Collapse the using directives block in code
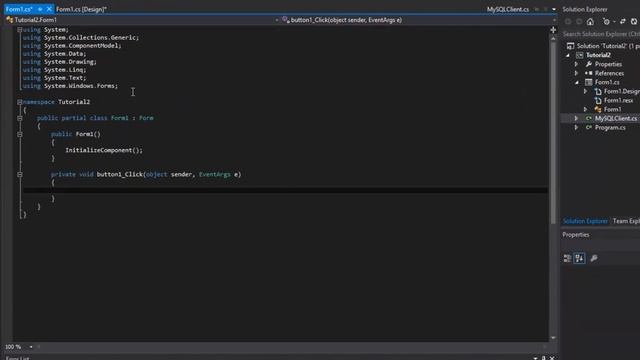The image size is (640, 360). (20, 29)
